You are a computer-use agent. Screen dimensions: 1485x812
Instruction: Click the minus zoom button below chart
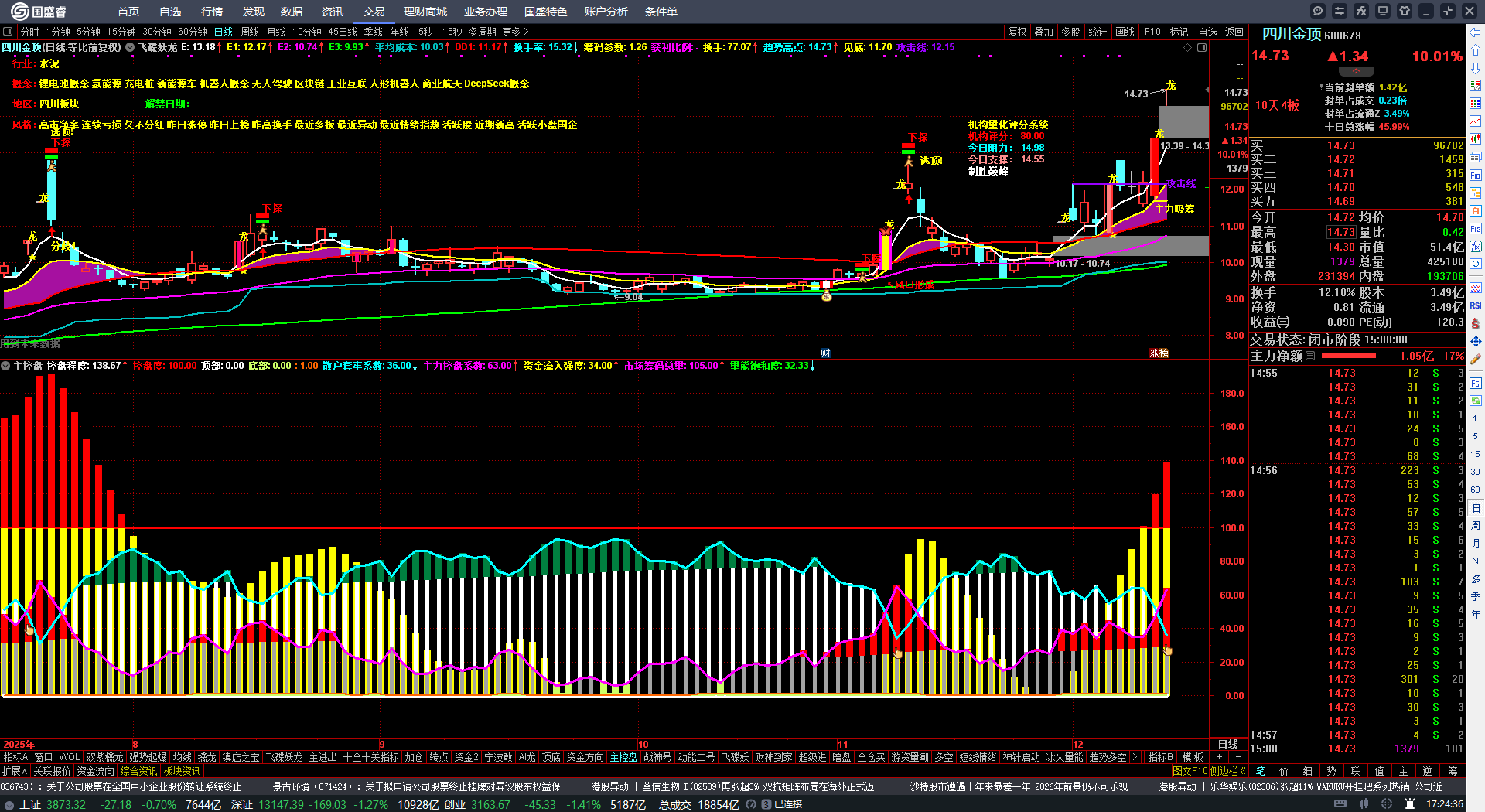click(x=1237, y=757)
